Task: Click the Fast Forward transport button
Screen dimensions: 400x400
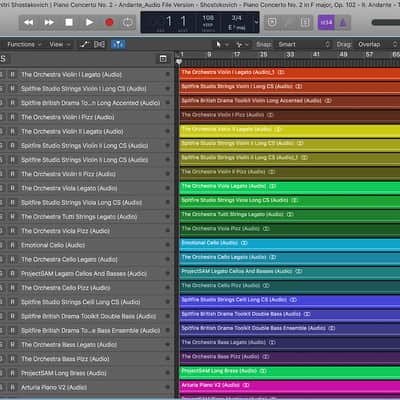Action: 49,22
